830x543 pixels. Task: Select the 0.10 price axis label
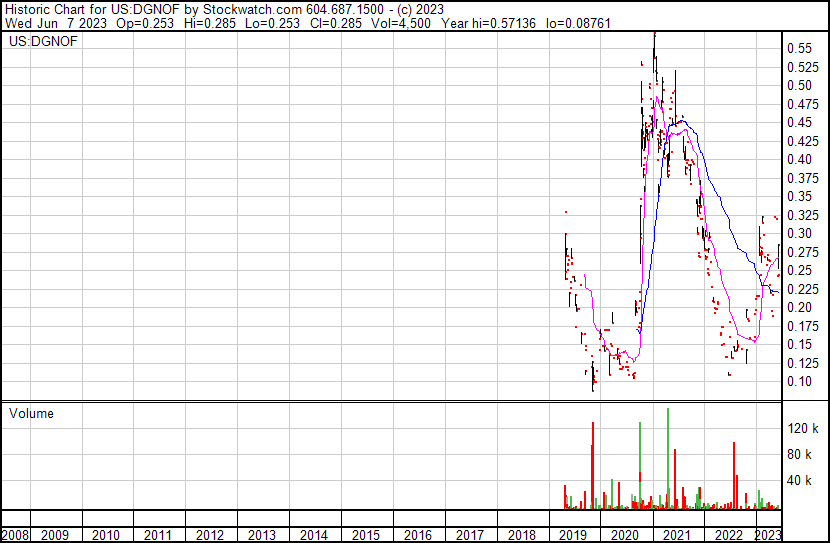(x=798, y=381)
